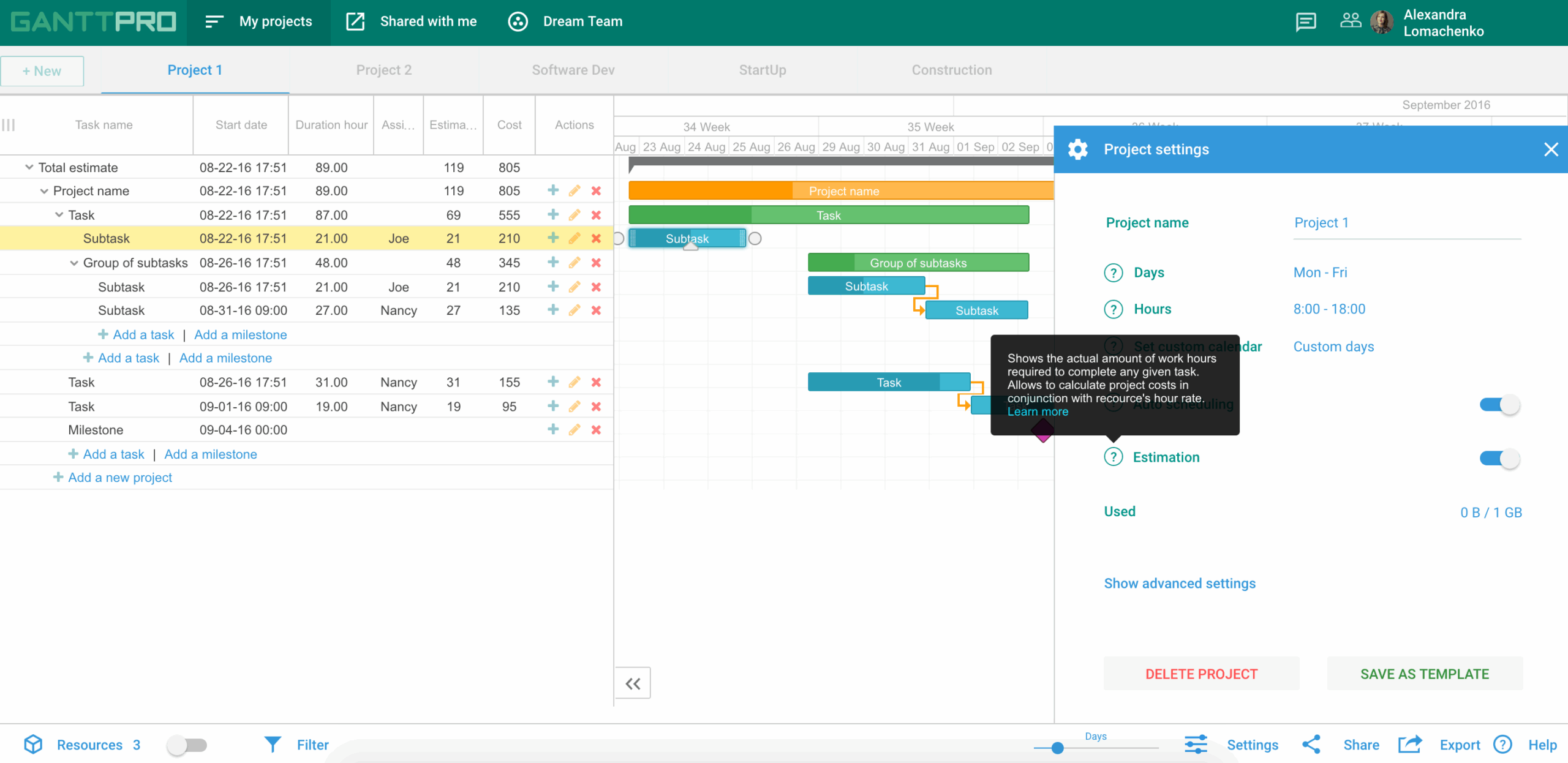Viewport: 1568px width, 763px height.
Task: Click DELETE PROJECT button
Action: tap(1200, 673)
